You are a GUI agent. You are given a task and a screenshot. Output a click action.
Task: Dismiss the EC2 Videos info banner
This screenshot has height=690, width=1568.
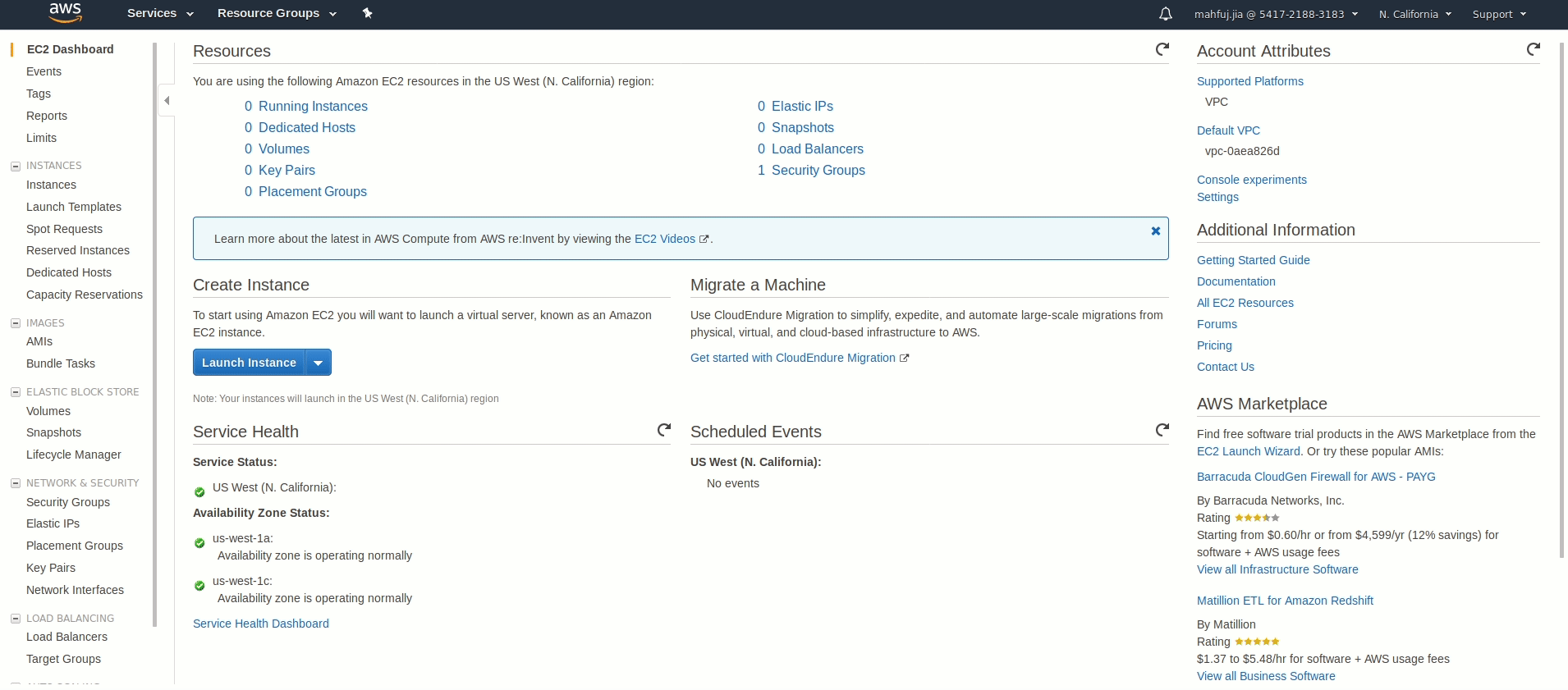pyautogui.click(x=1155, y=231)
